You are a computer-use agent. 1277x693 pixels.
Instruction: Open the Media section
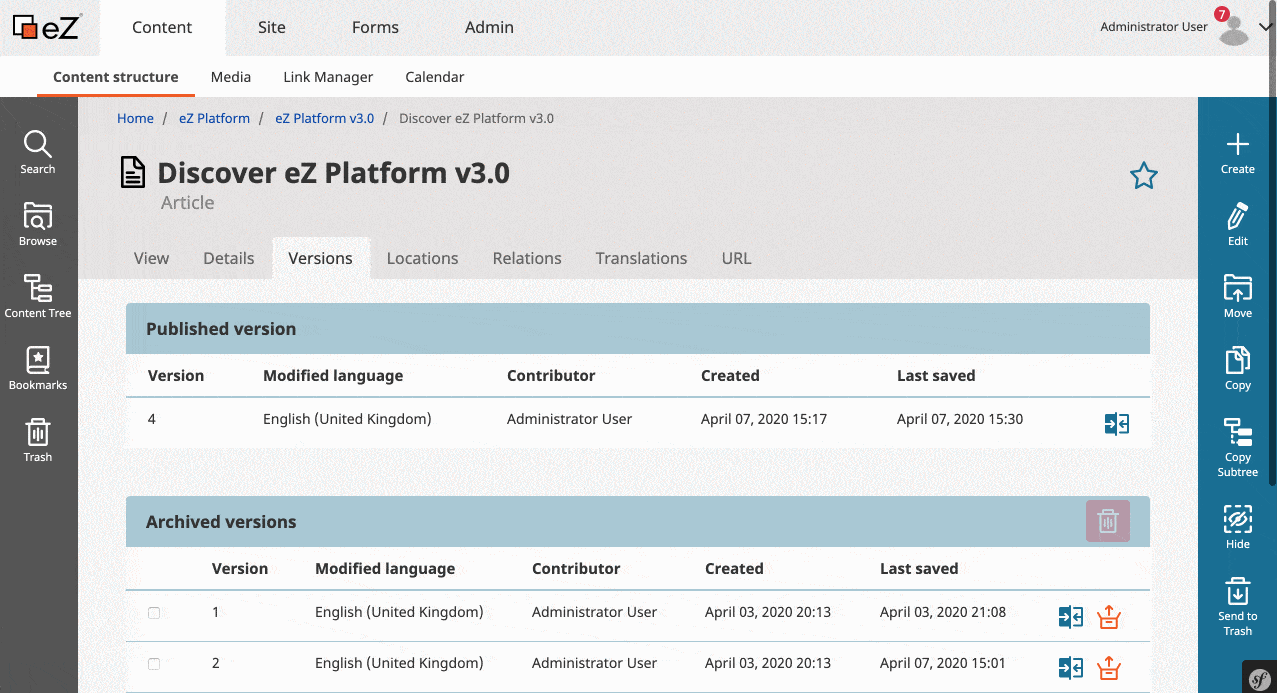231,77
